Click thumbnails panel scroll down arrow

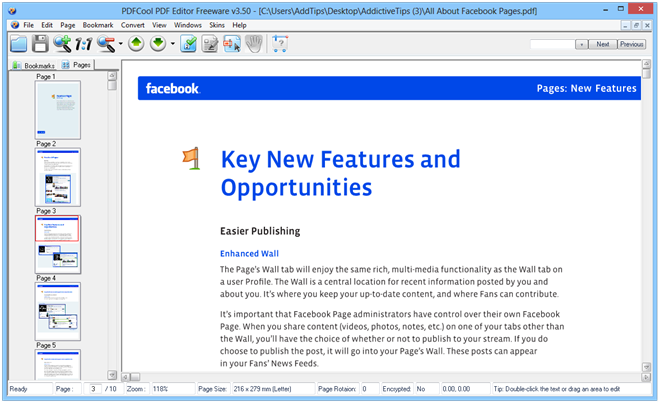(112, 375)
